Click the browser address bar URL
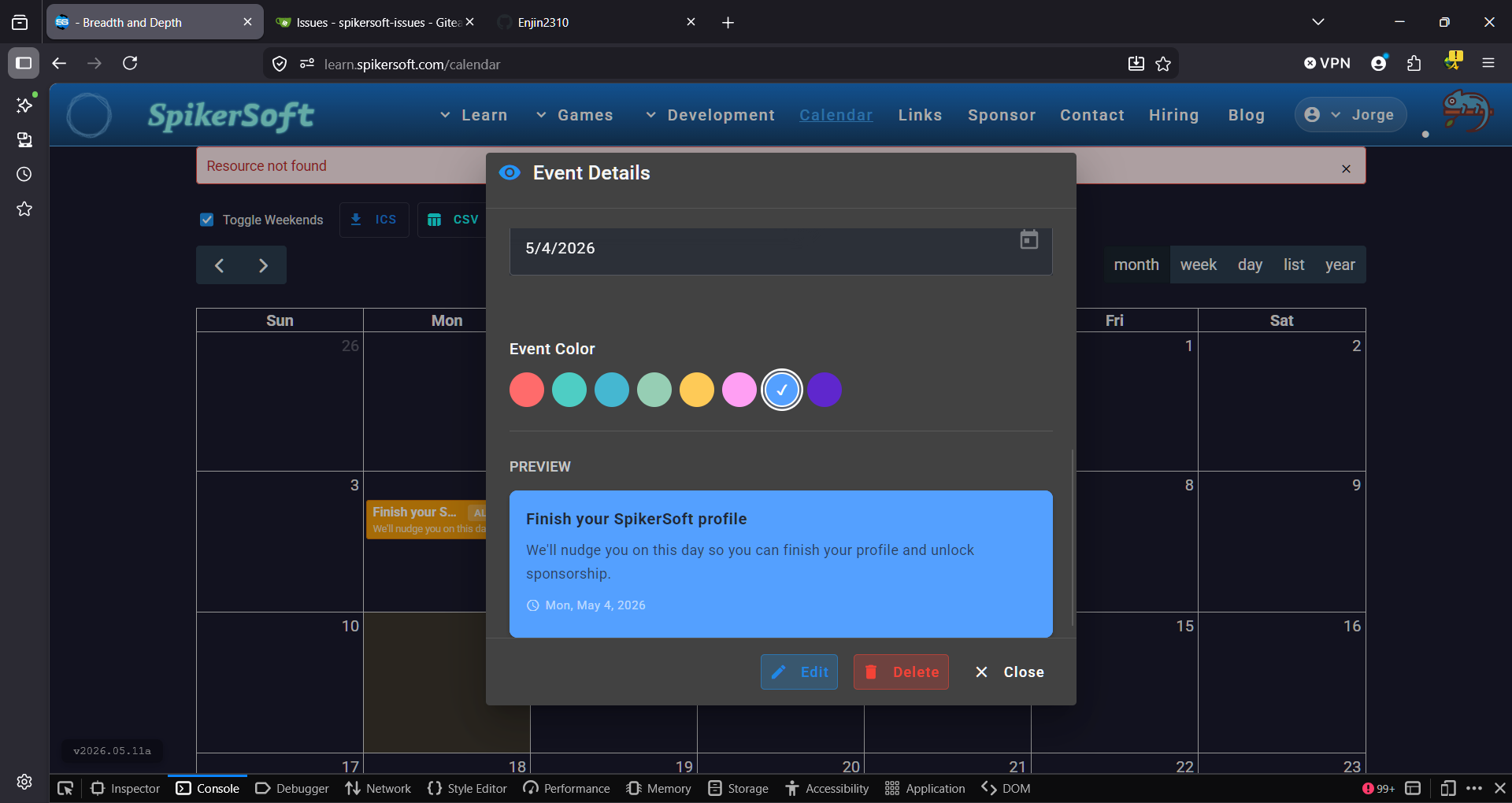The width and height of the screenshot is (1512, 803). 412,65
